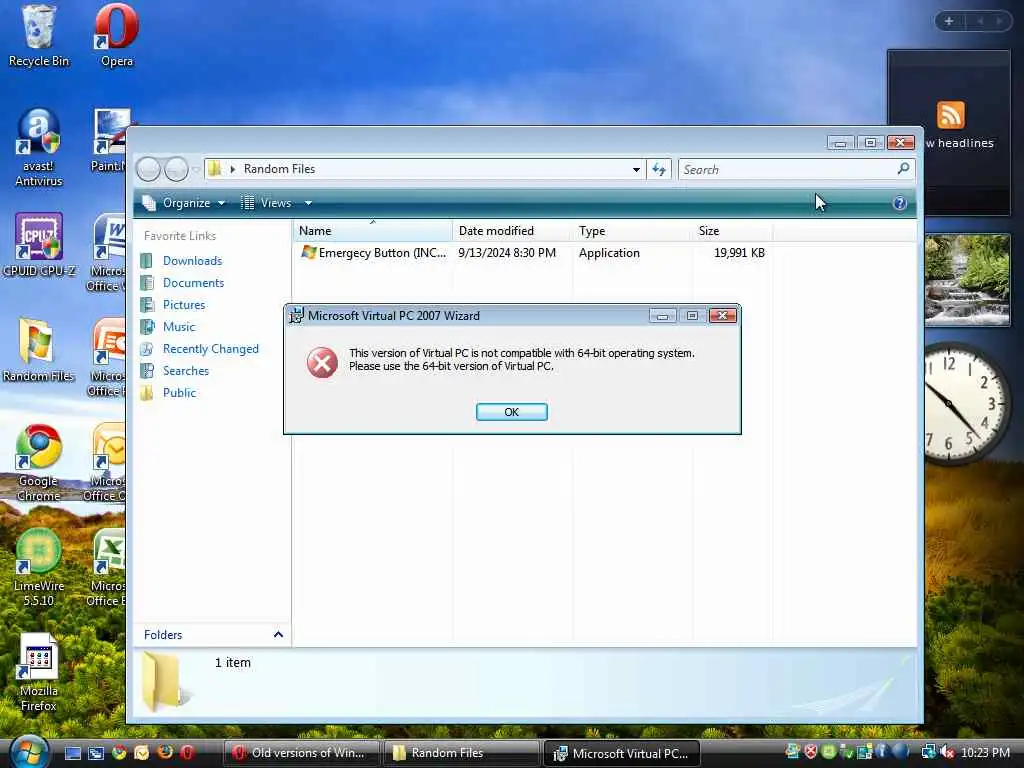Sort files by the Name column header
The image size is (1024, 768).
tap(372, 231)
